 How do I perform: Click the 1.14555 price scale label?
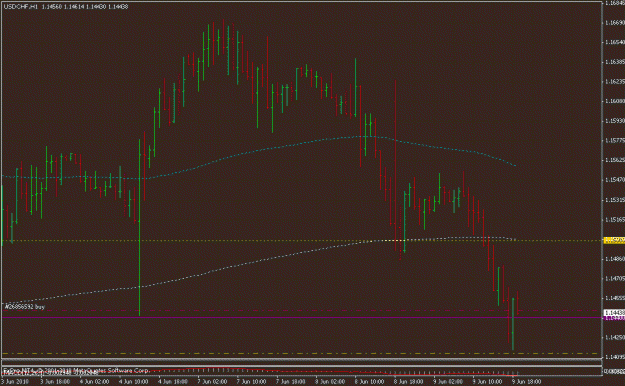pyautogui.click(x=615, y=298)
